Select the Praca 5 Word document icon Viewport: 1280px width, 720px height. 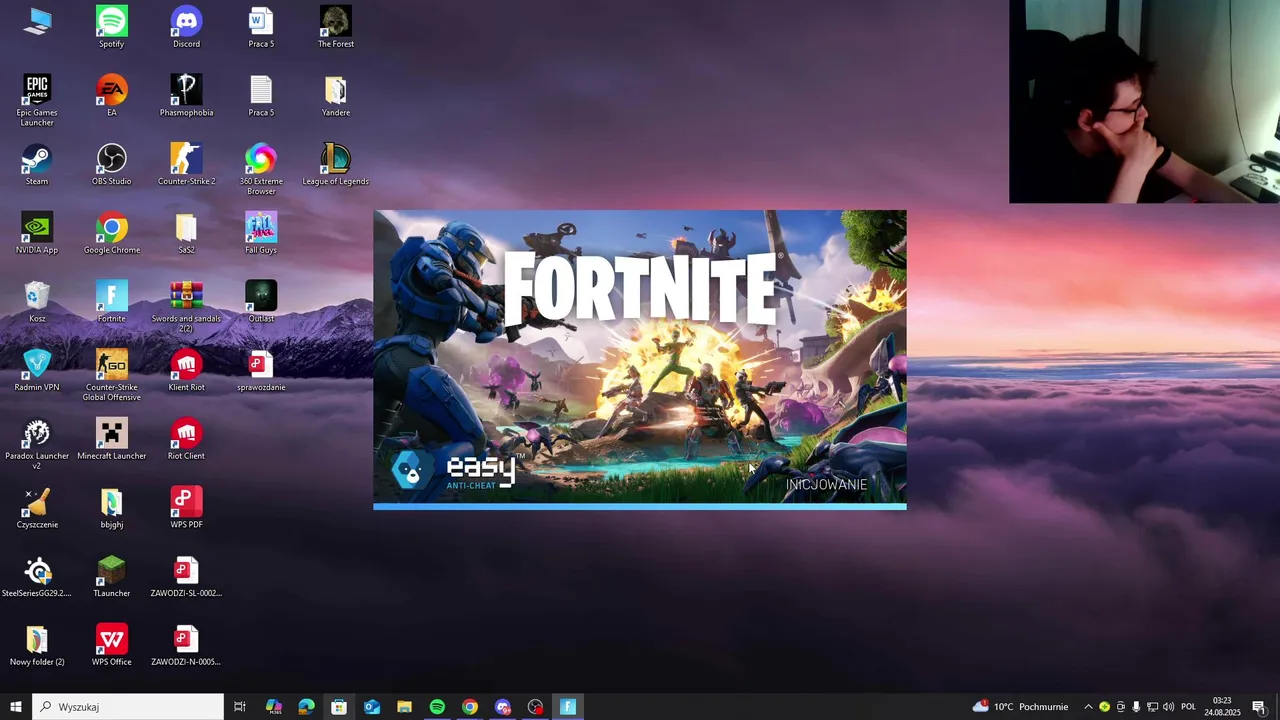[261, 27]
